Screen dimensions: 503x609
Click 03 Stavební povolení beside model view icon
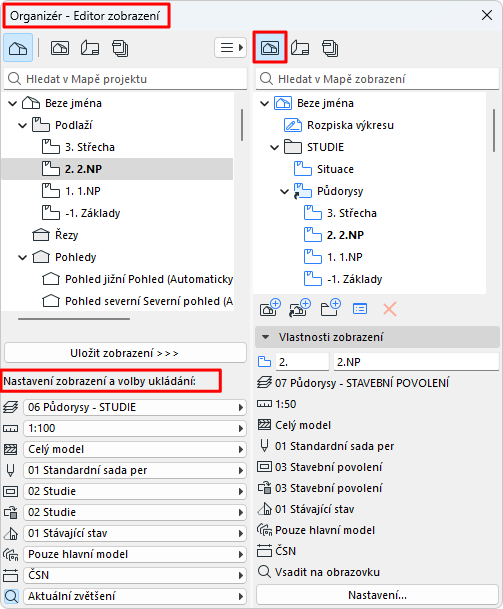pos(329,467)
